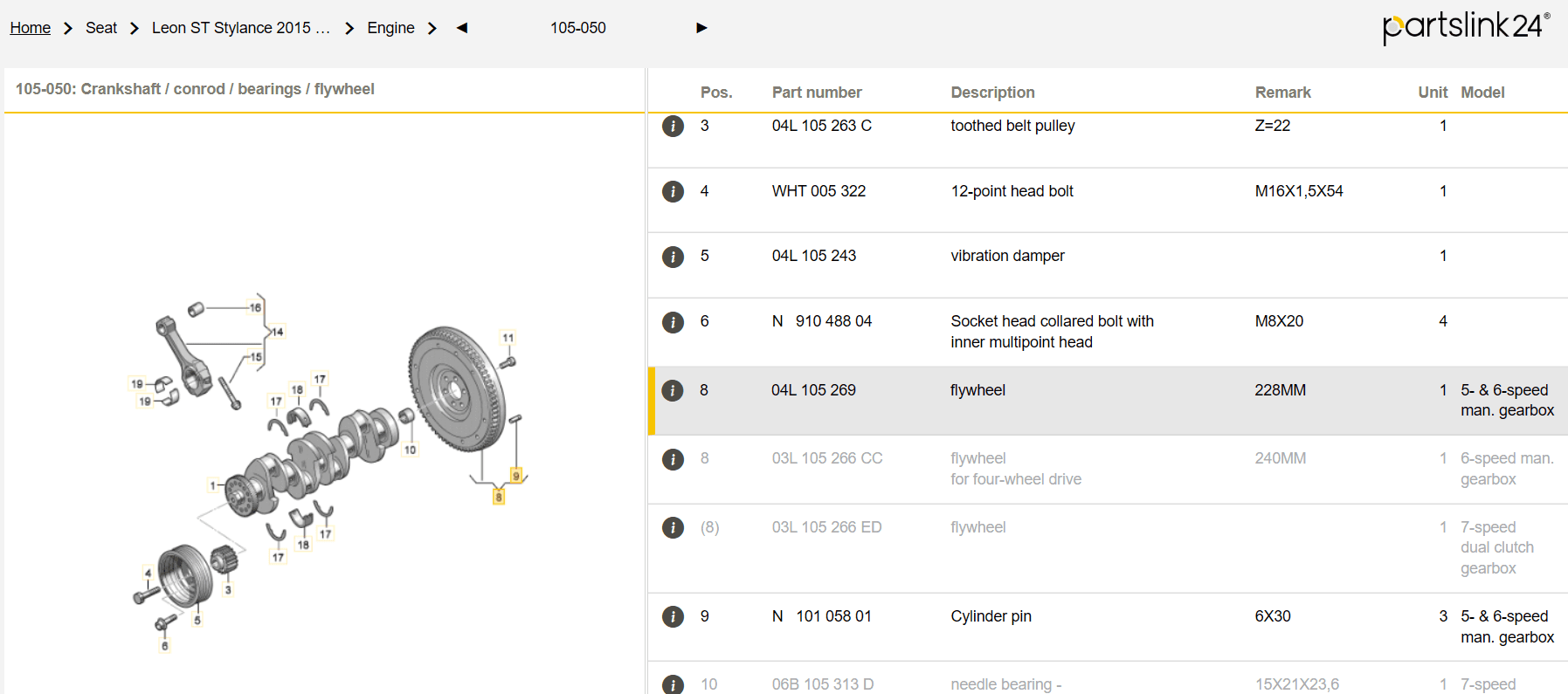Open info icon for part N 910 488 04
This screenshot has width=1568, height=694.
point(673,322)
